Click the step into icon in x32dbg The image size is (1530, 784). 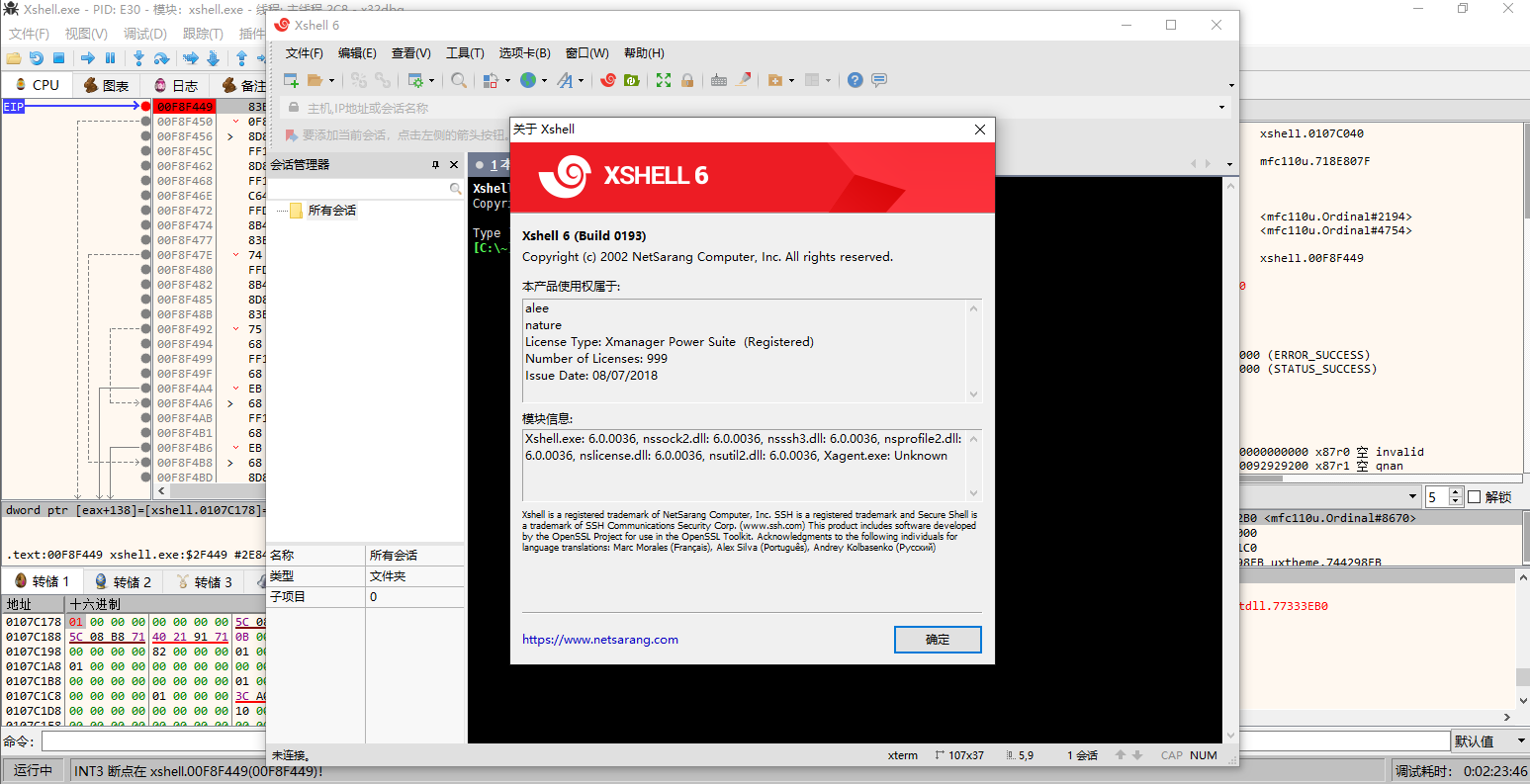coord(138,58)
